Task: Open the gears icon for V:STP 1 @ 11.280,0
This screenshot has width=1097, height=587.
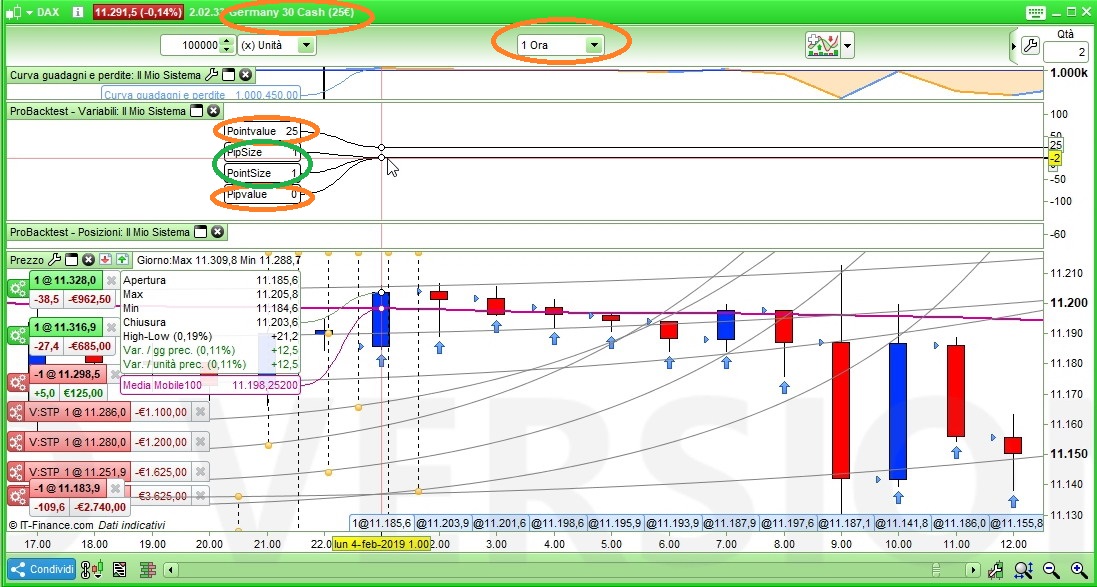Action: 17,441
